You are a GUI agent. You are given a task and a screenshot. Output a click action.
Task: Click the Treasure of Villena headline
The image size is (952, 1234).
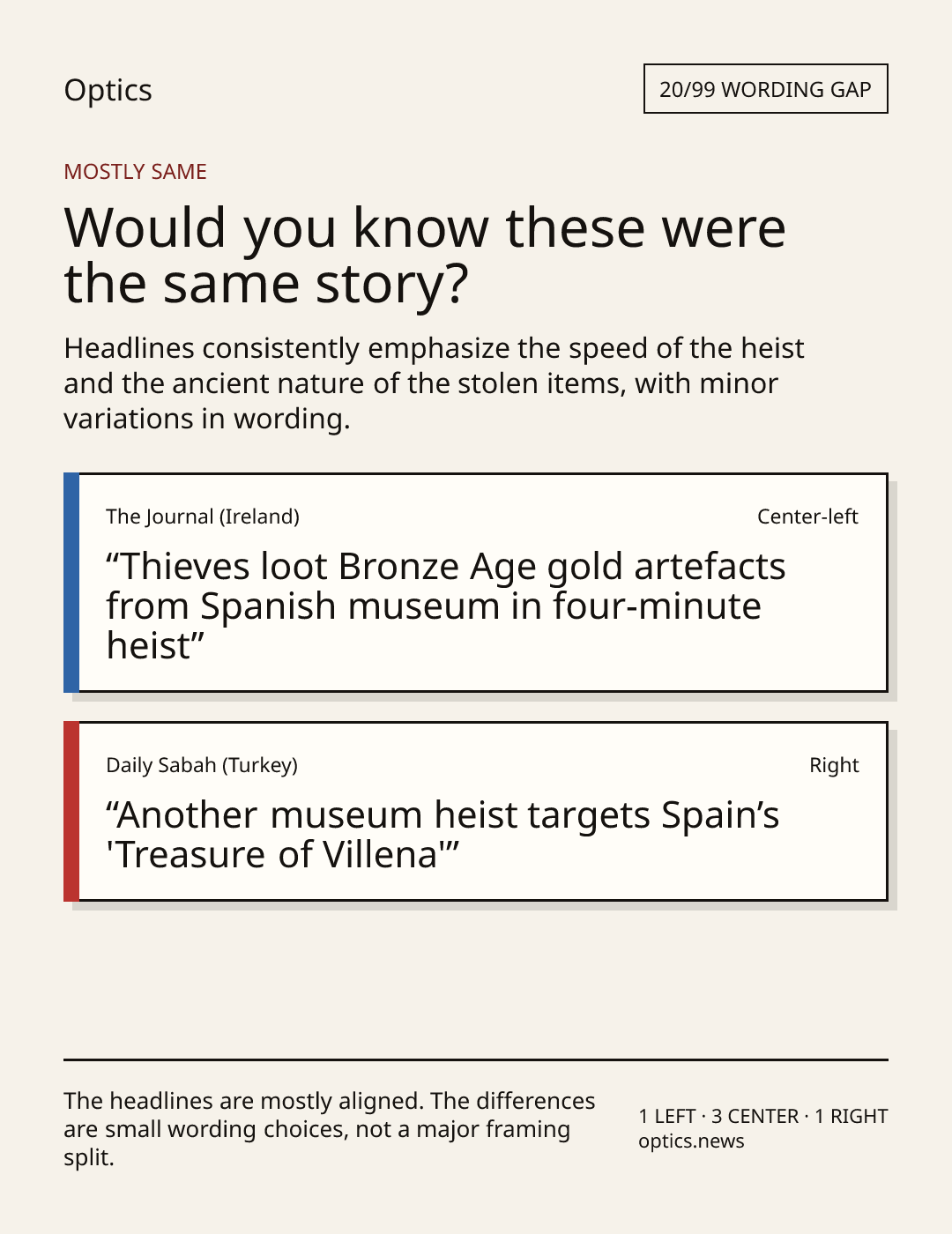(x=443, y=835)
